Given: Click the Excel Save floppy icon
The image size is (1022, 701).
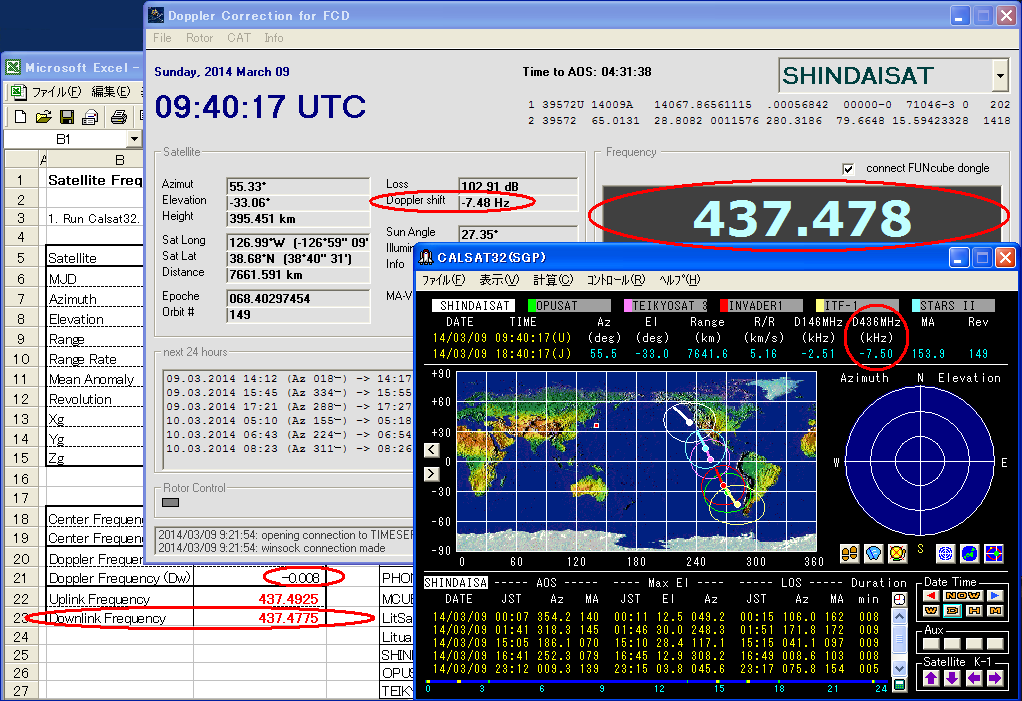Looking at the screenshot, I should click(66, 117).
